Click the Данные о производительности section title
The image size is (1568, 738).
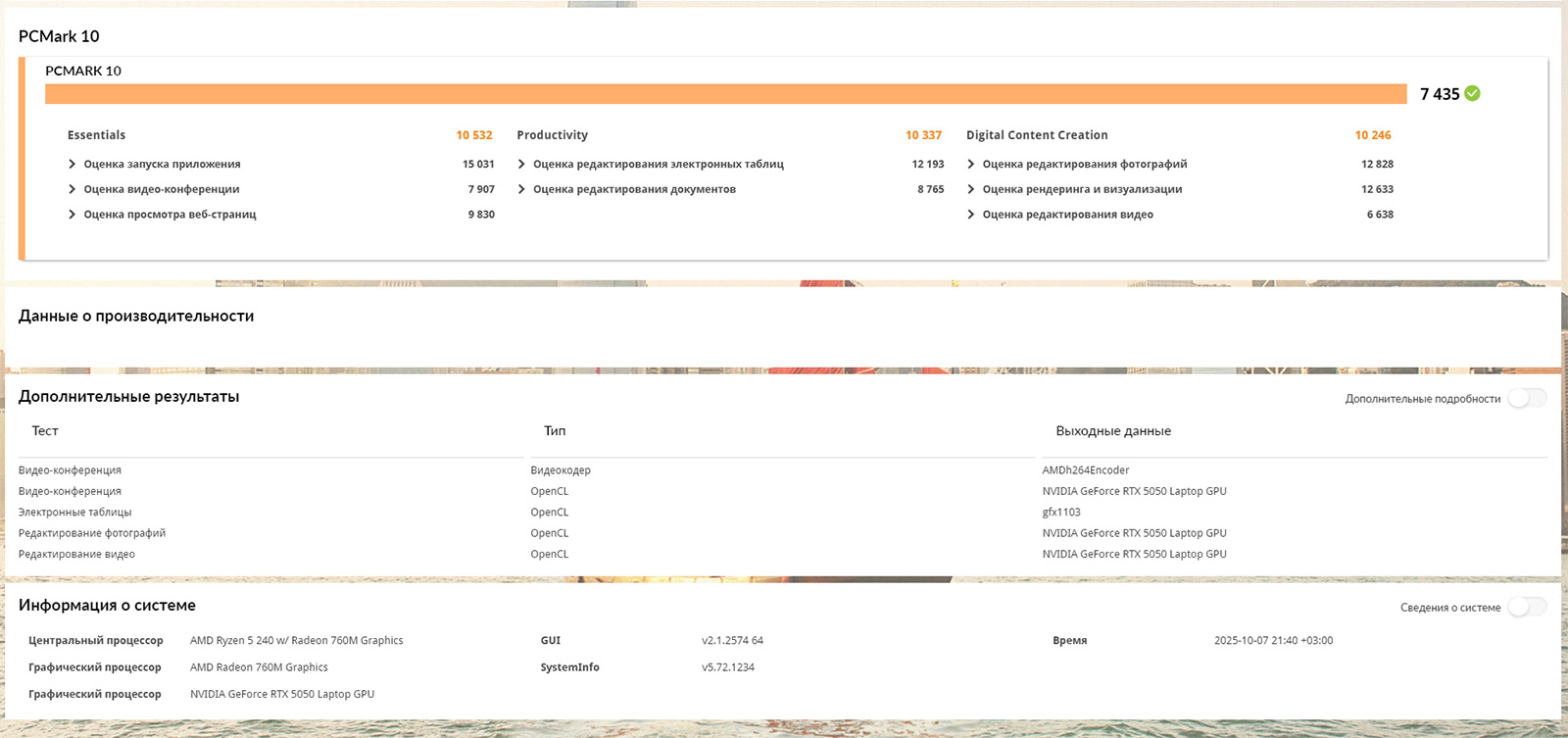coord(136,316)
